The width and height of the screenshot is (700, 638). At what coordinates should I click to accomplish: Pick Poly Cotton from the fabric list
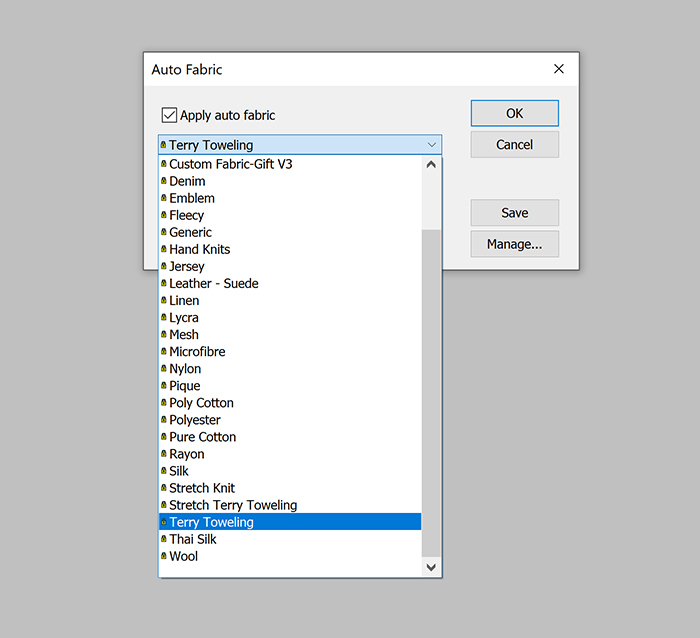(x=201, y=403)
